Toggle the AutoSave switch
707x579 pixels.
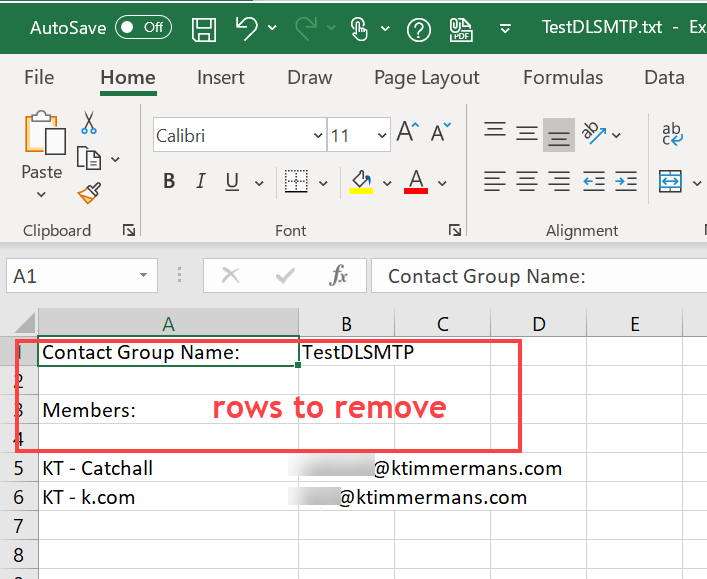click(x=143, y=28)
